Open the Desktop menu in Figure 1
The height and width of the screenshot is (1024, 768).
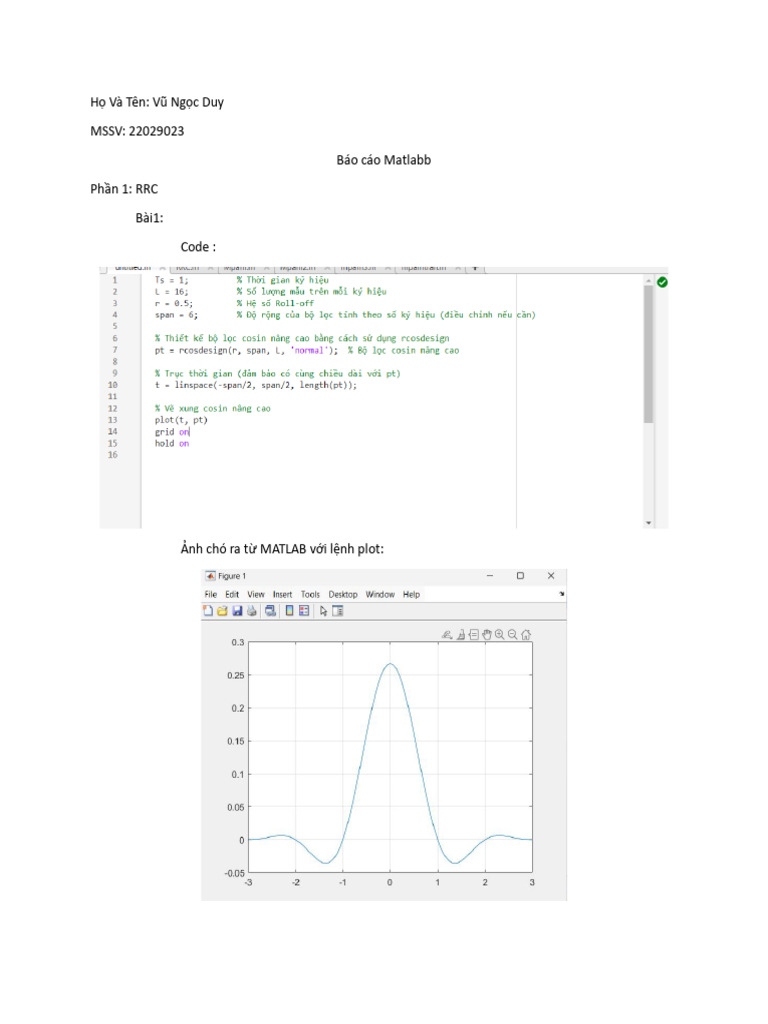[343, 594]
